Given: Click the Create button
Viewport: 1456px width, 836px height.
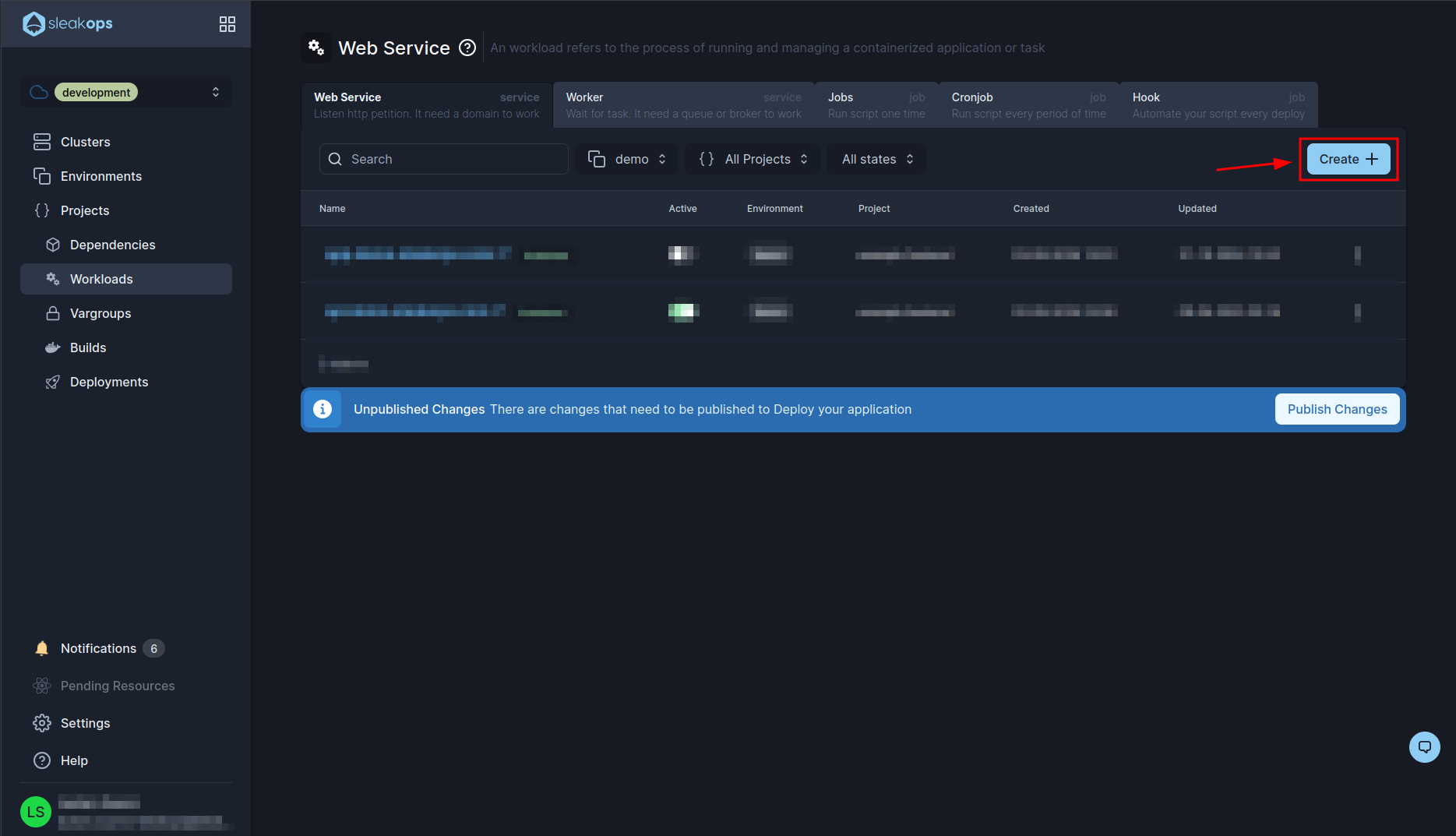Looking at the screenshot, I should point(1348,159).
